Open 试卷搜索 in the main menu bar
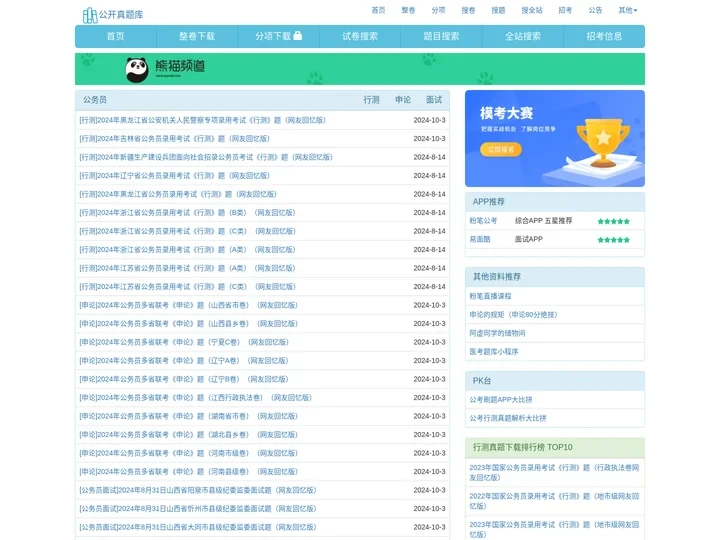This screenshot has height=540, width=720. pos(360,36)
